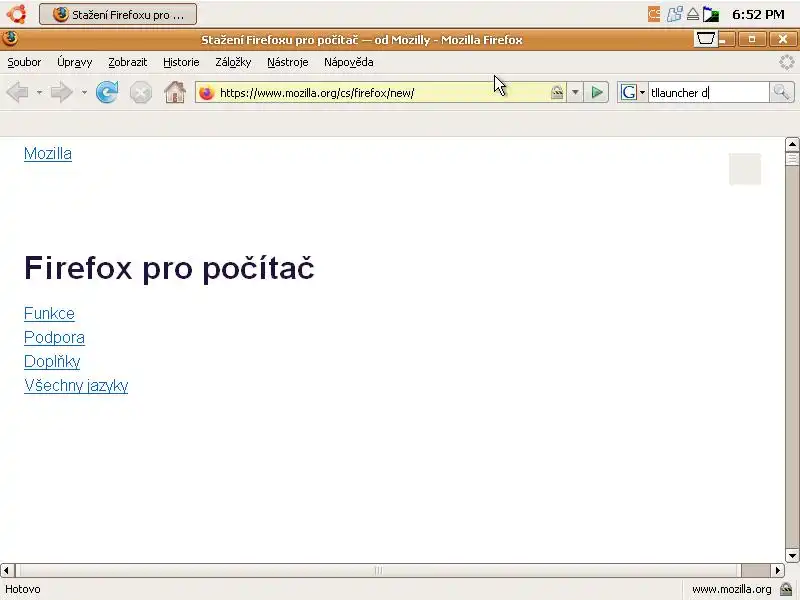Click the vertical scrollbar down arrow
This screenshot has height=600, width=800.
[x=792, y=555]
